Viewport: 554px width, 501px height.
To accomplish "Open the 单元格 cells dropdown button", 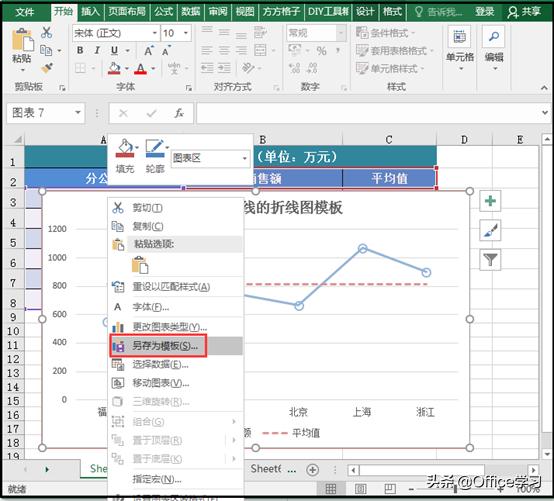I will 460,48.
